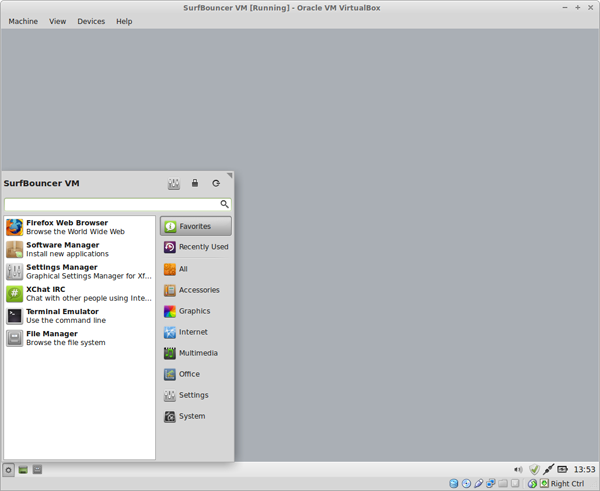Open the Devices menu

[91, 21]
